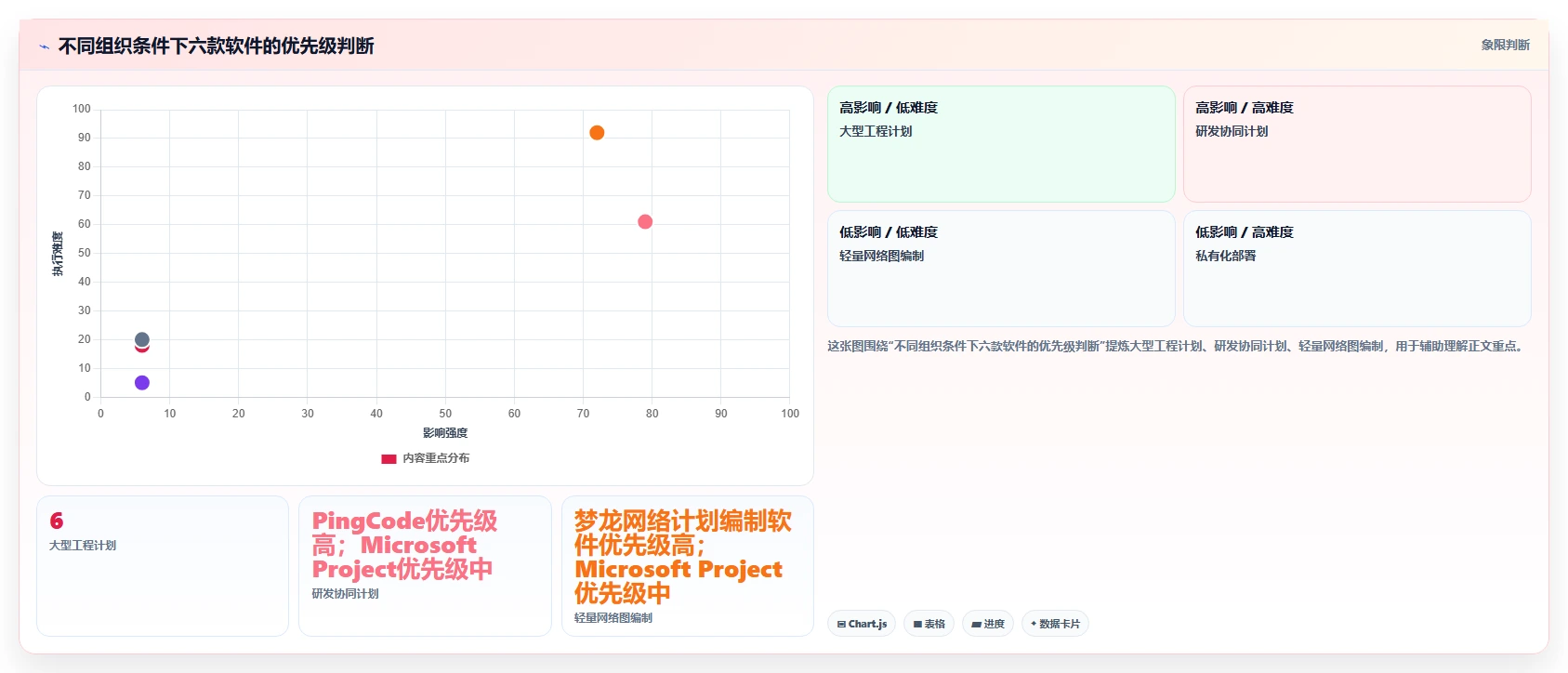Click the icon in the 表格 tag
The width and height of the screenshot is (1568, 673).
click(x=917, y=625)
